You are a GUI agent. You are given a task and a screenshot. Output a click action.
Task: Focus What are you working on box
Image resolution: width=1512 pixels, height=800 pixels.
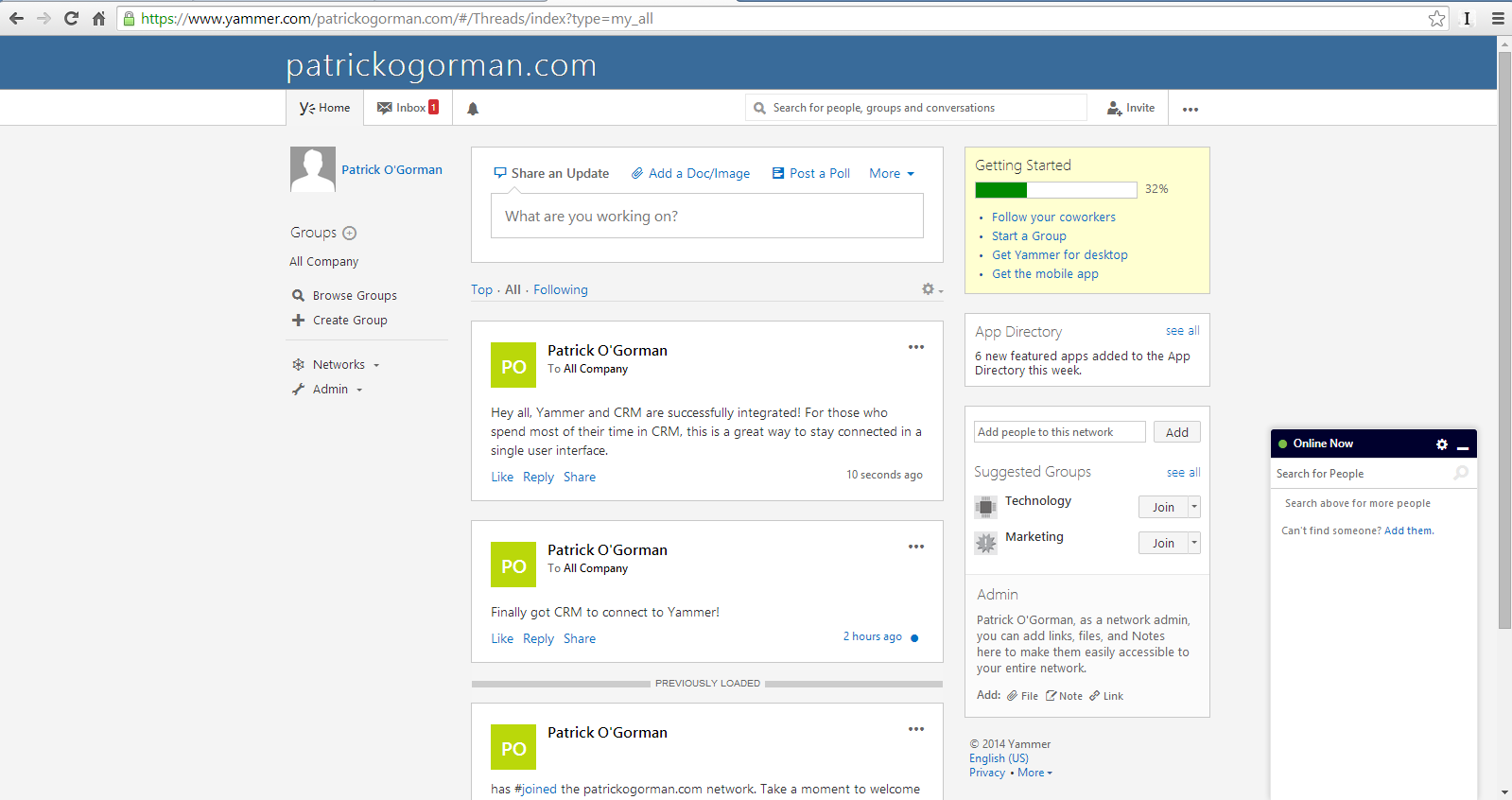click(x=707, y=216)
